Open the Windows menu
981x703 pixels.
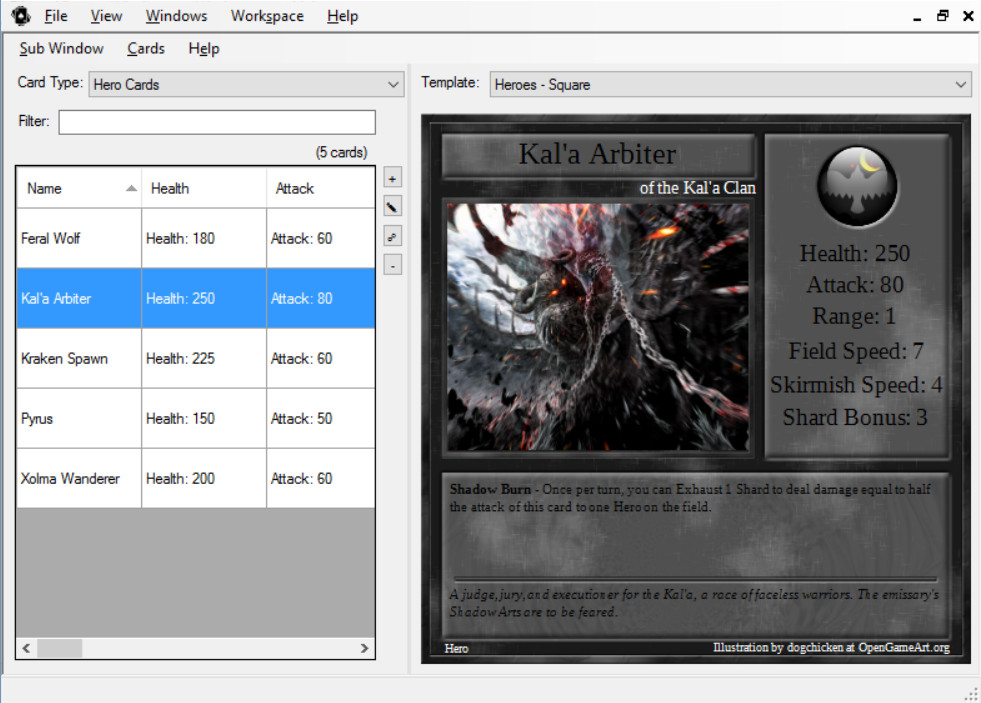point(176,16)
